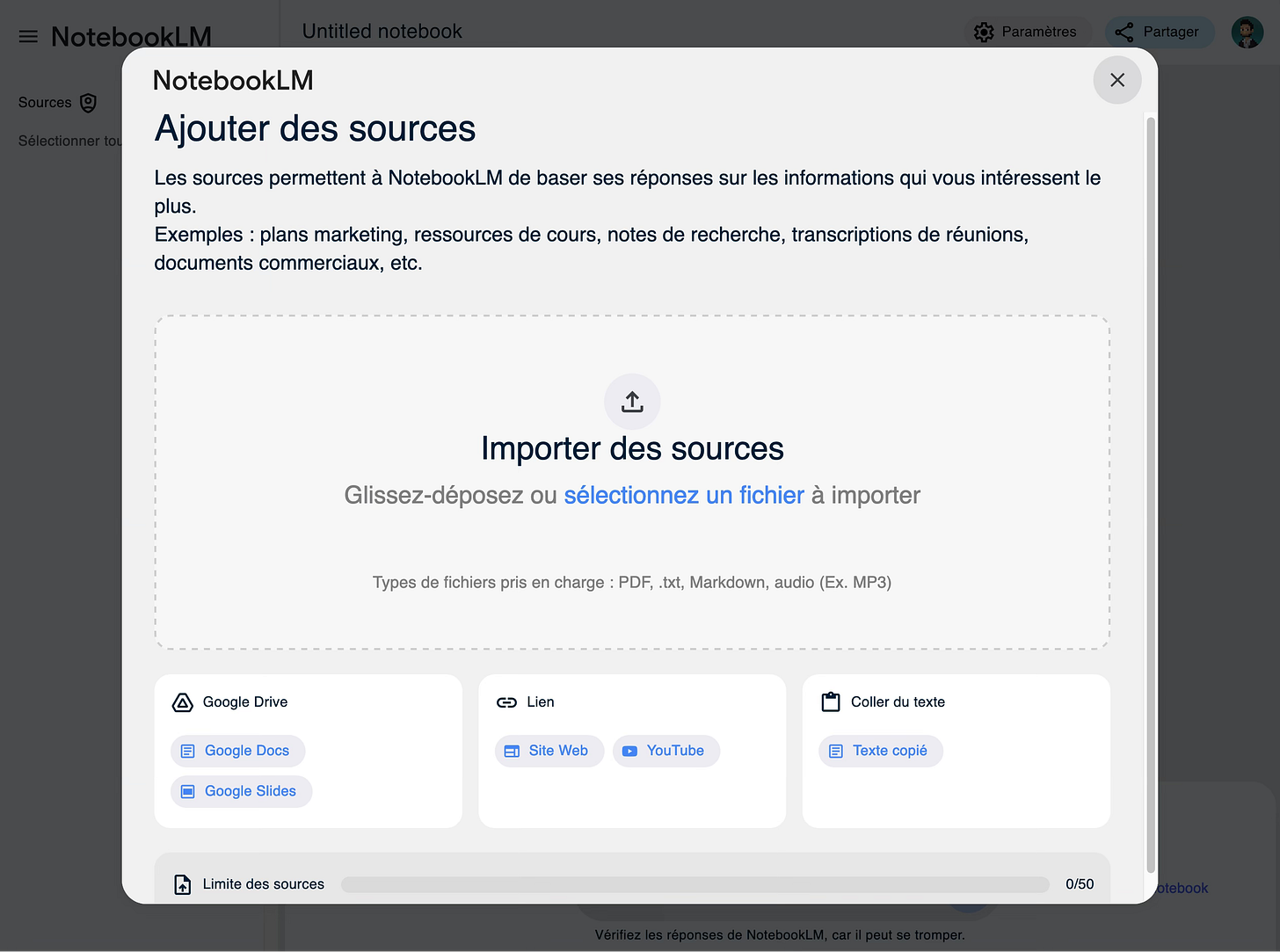Close the Ajouter des sources dialog
The image size is (1280, 952).
pos(1116,80)
